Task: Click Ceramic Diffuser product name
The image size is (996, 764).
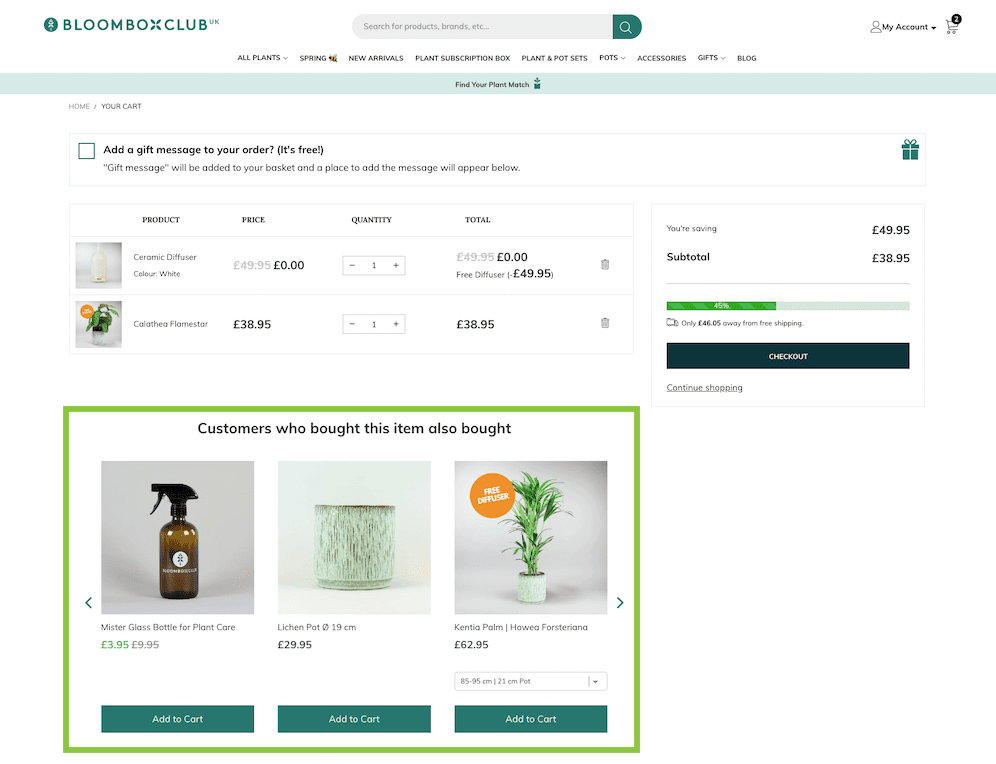Action: click(165, 257)
